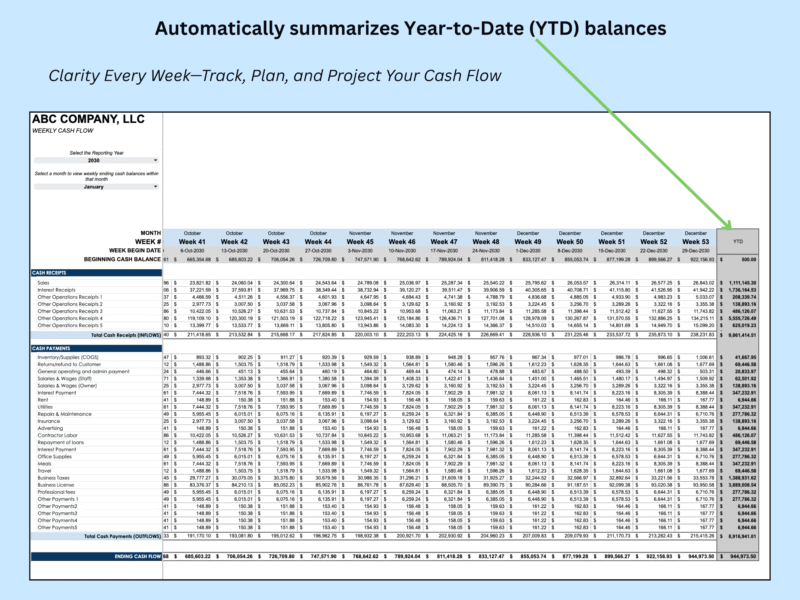The height and width of the screenshot is (600, 800).
Task: Select the Week 47 column header
Action: (x=444, y=242)
